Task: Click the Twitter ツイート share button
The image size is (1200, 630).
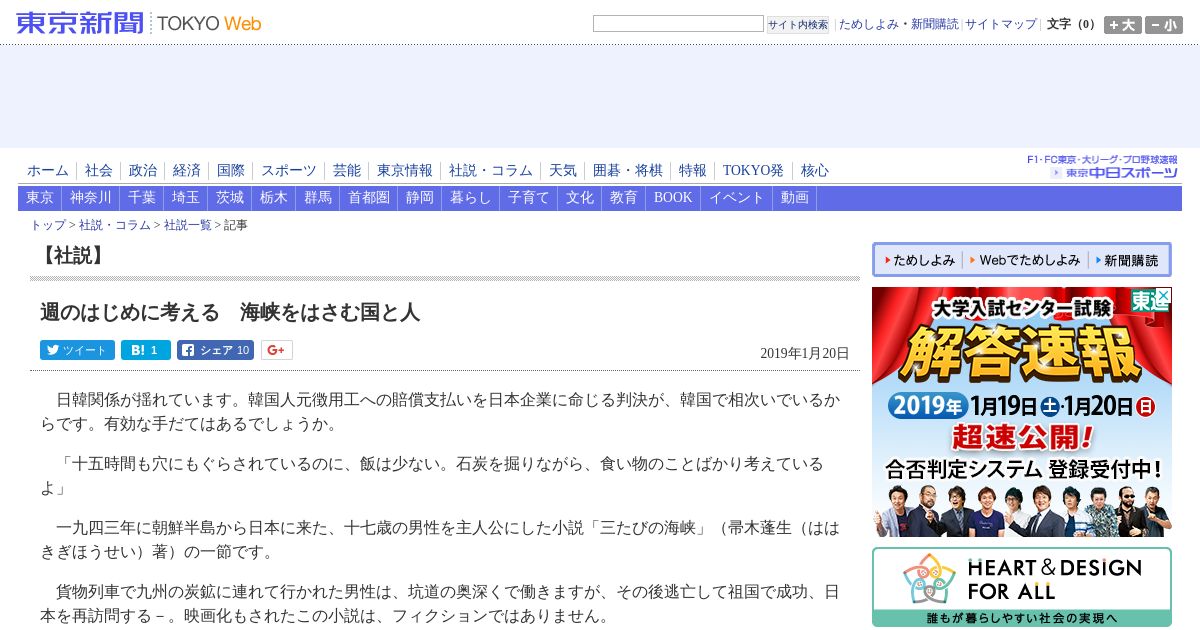Action: 77,350
